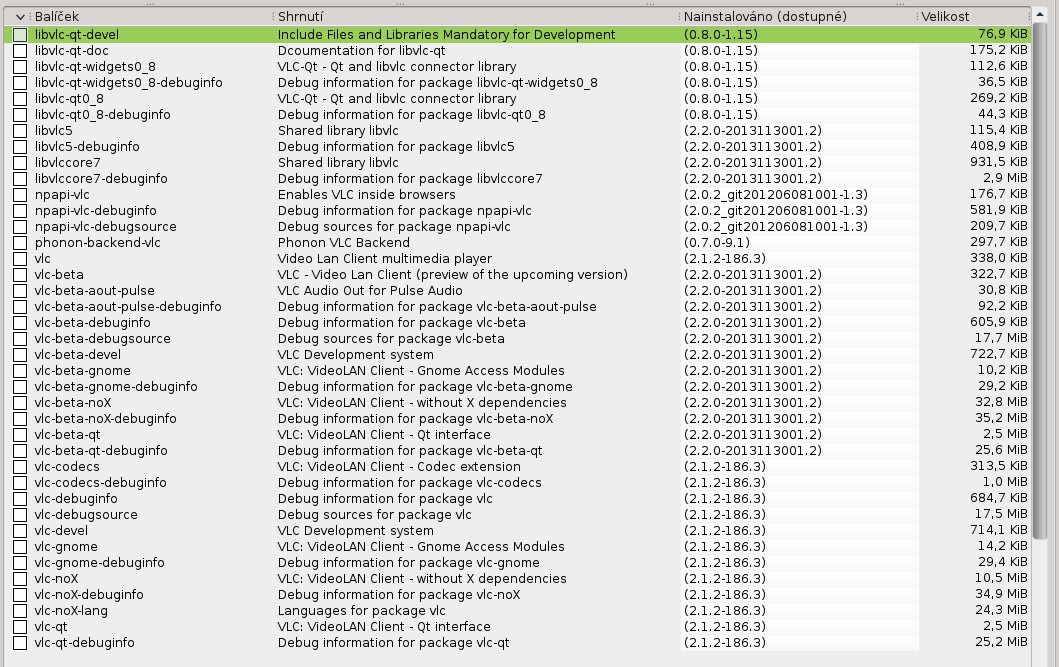The height and width of the screenshot is (667, 1059).
Task: Click size value 76,9 KiB in highlighted row
Action: 1003,34
